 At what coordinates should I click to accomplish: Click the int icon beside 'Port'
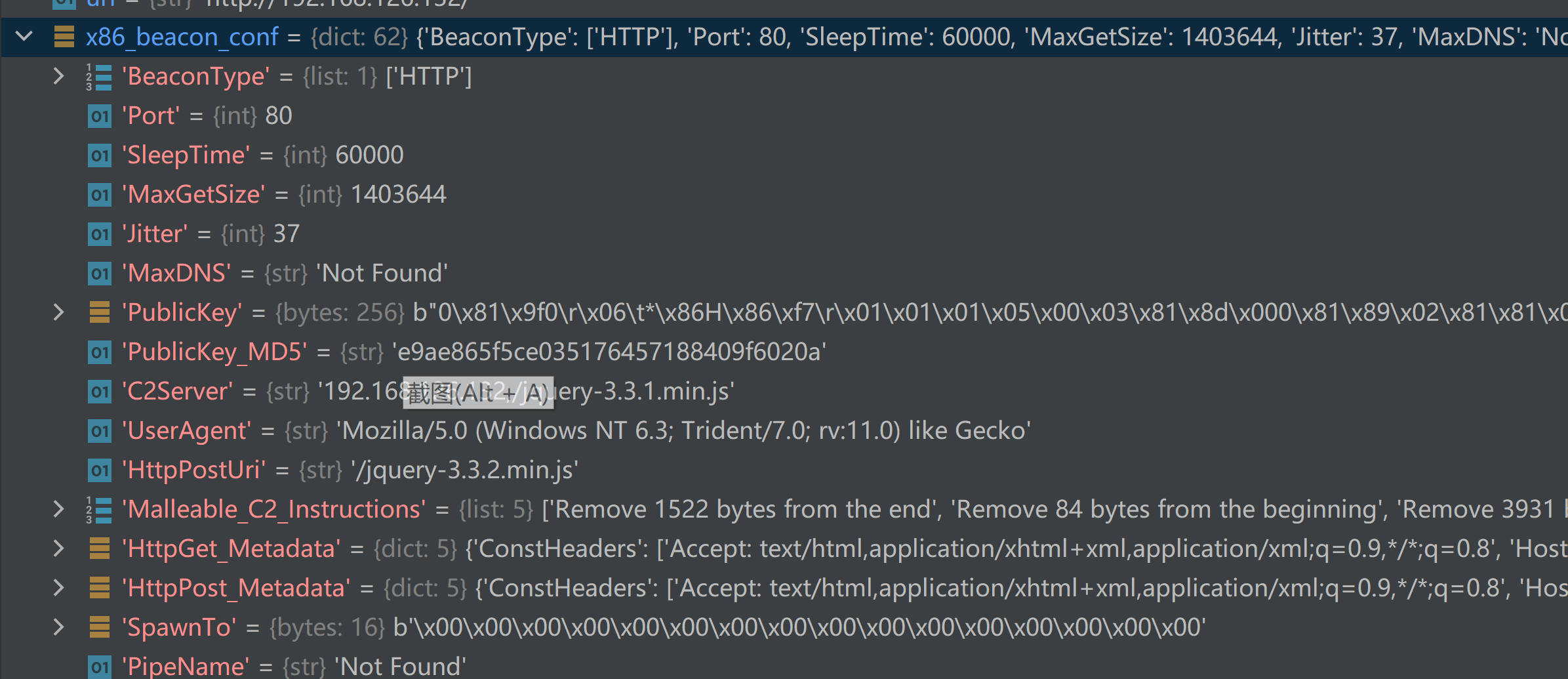coord(100,116)
